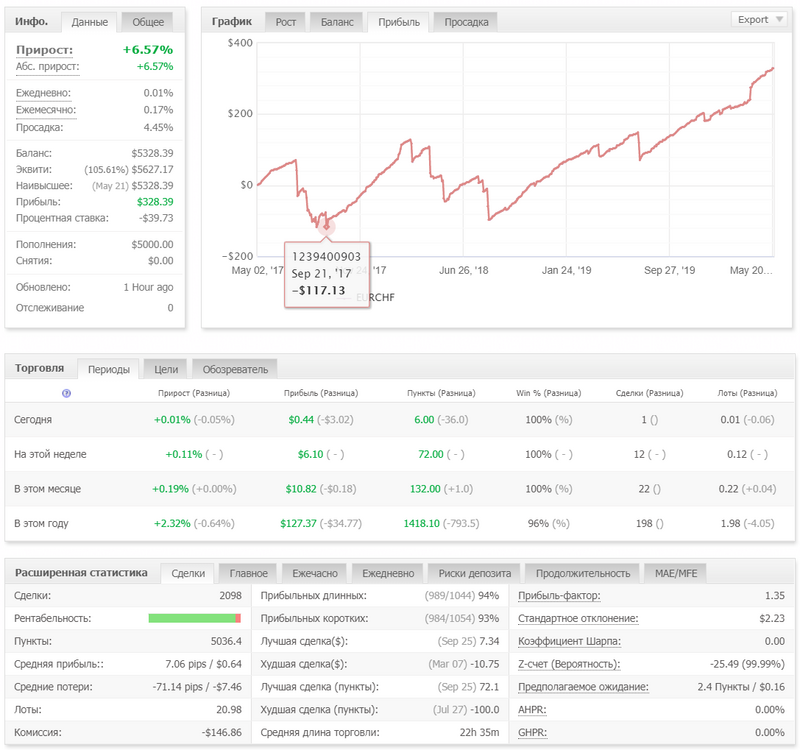
Task: Click the На этой неделе row label
Action: [50, 455]
